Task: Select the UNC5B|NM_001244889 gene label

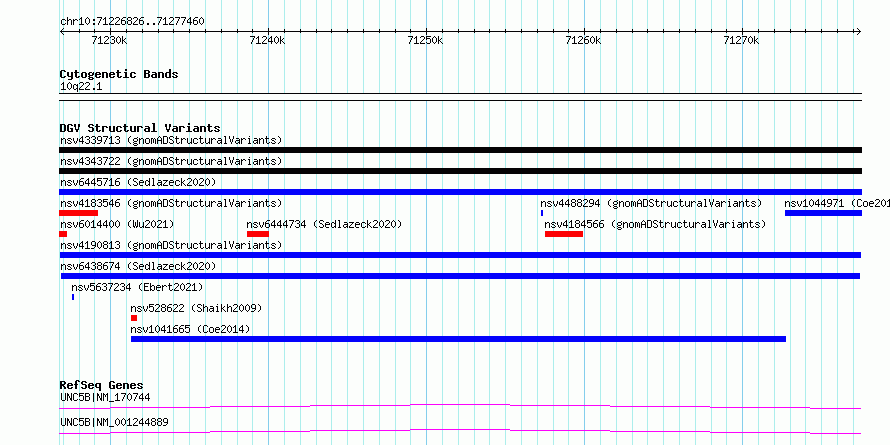Action: pos(114,422)
